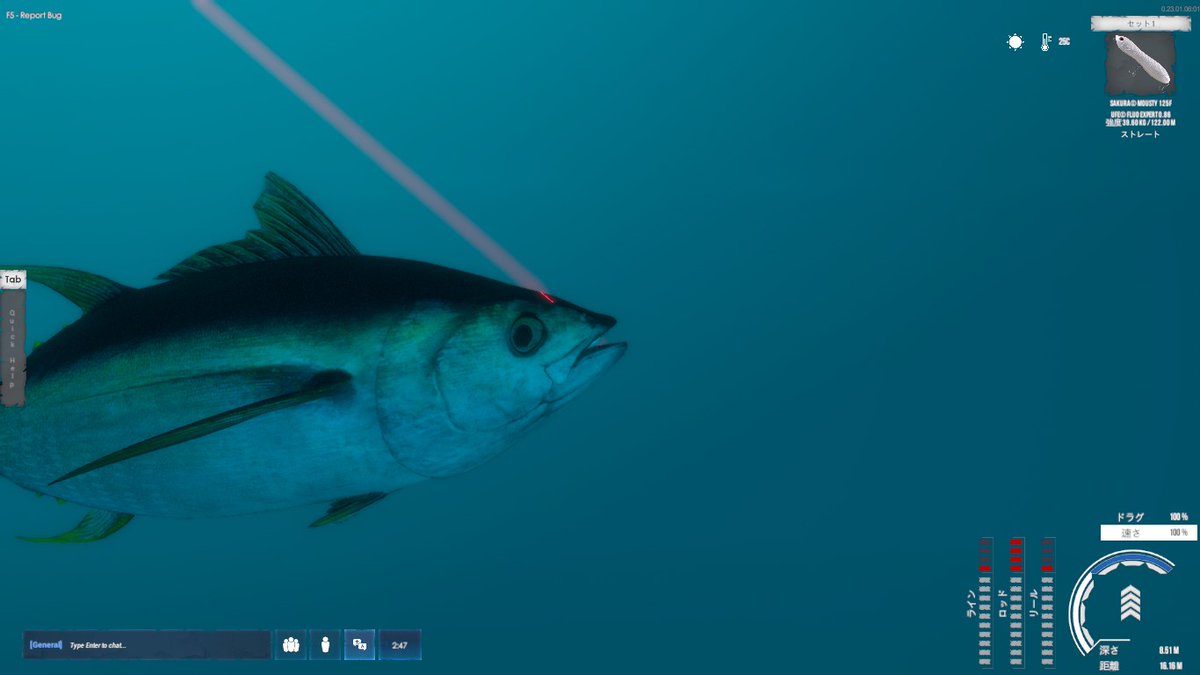Expand the Quick Help side panel

12,347
